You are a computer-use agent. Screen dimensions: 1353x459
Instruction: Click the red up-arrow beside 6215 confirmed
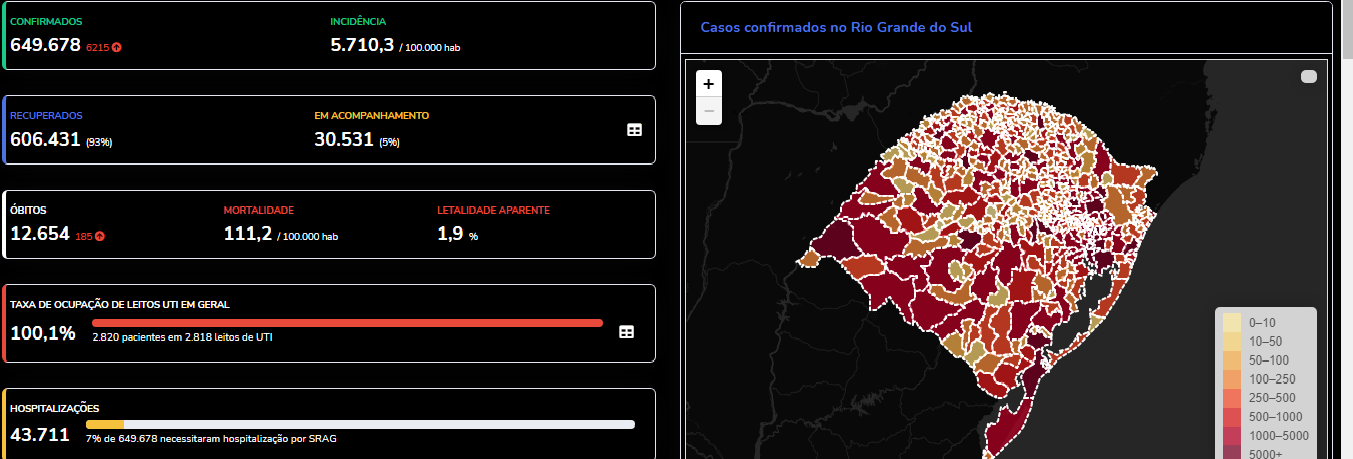tap(117, 47)
